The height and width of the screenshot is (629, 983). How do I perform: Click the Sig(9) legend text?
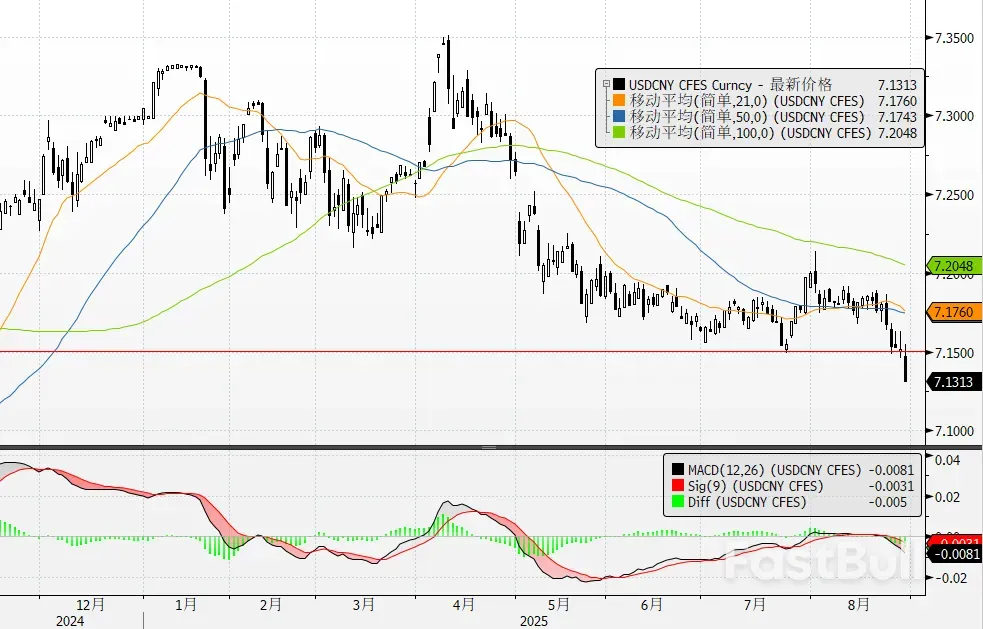click(x=708, y=486)
